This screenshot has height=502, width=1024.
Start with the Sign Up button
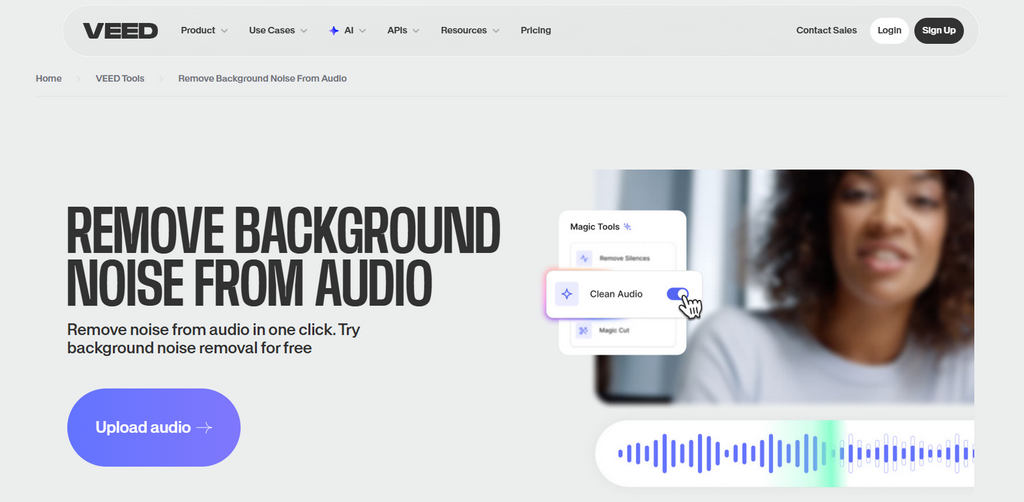coord(938,31)
